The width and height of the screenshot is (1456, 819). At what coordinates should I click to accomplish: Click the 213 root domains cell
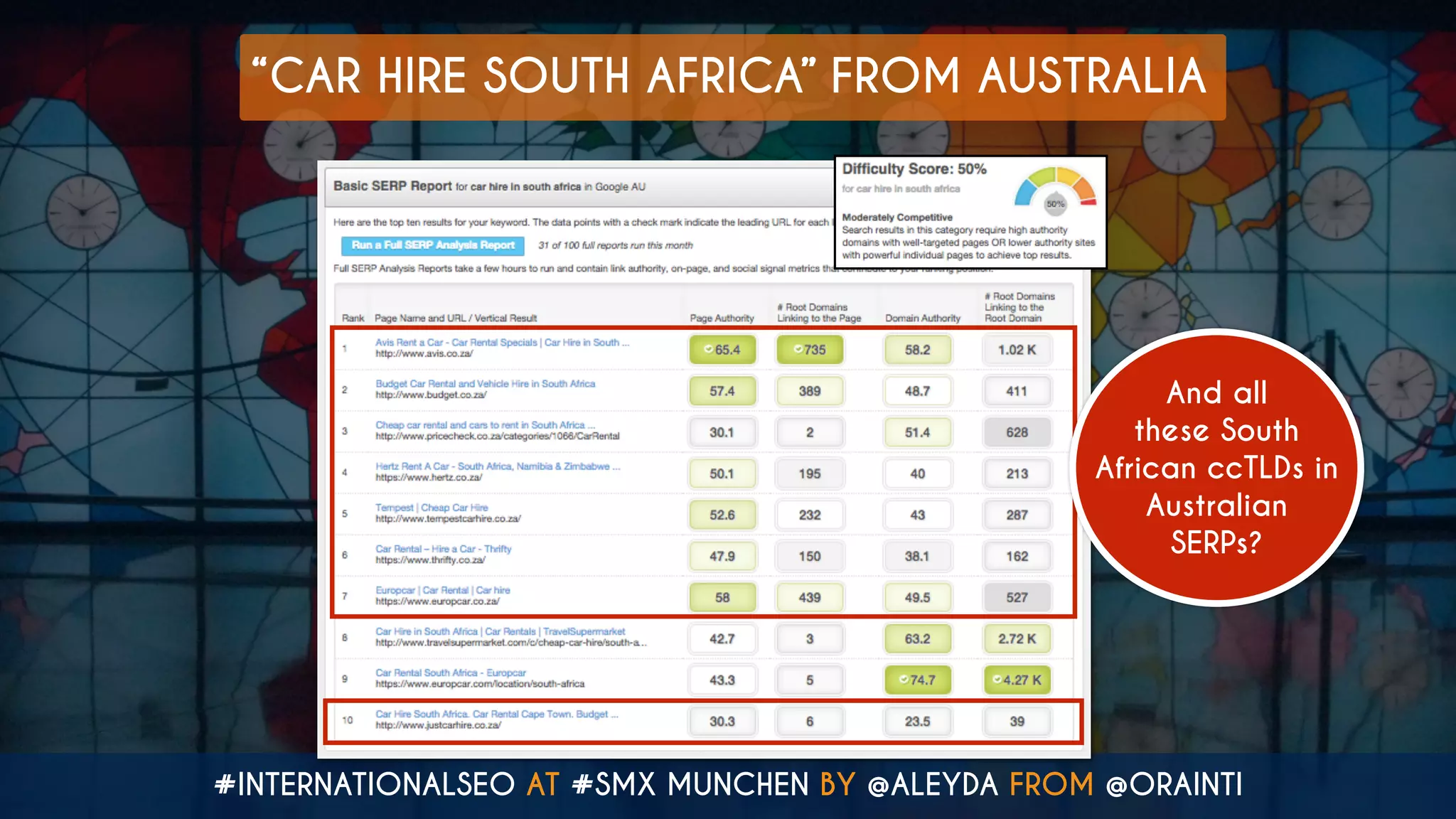(x=1017, y=473)
